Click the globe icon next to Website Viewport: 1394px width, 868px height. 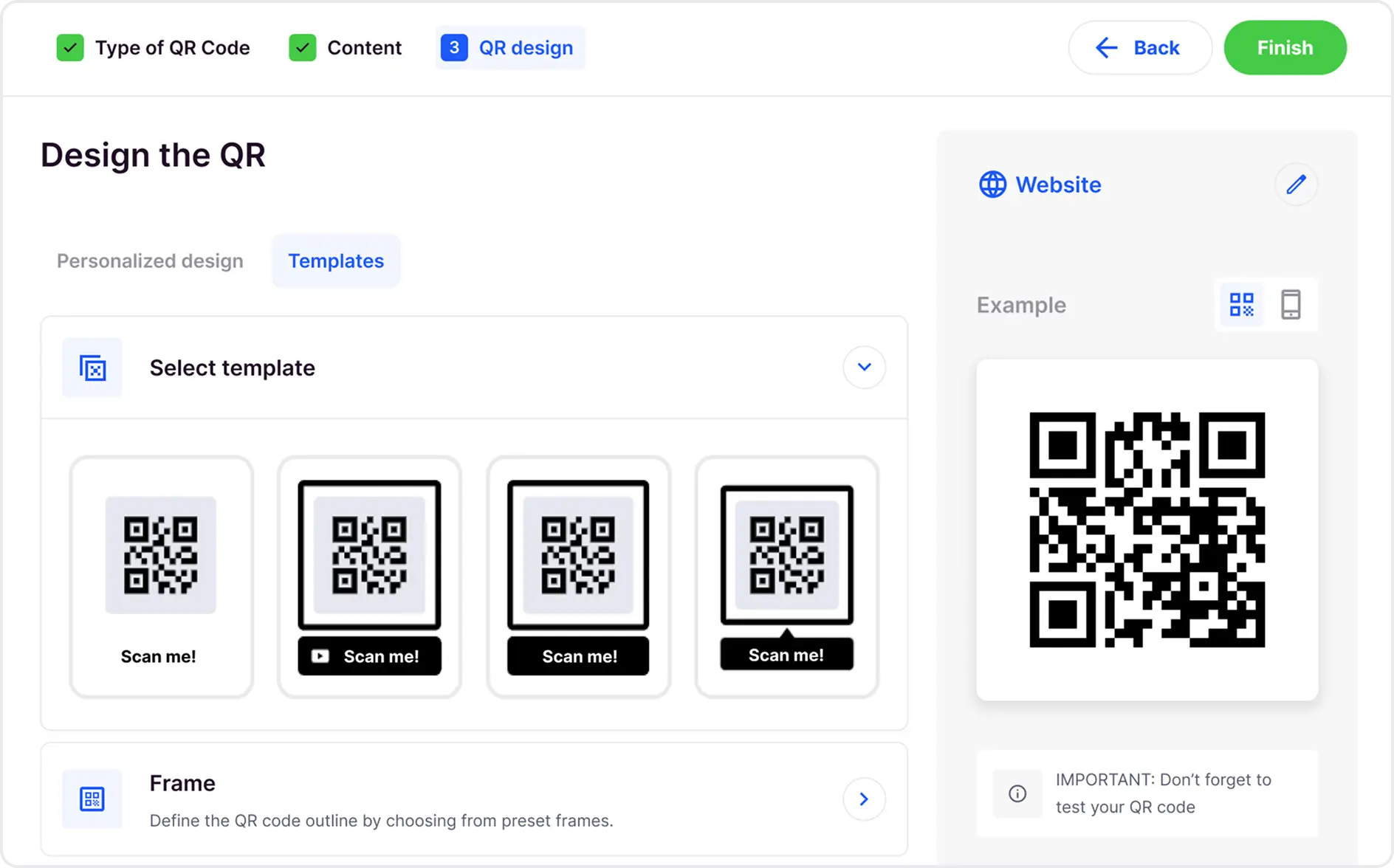pyautogui.click(x=992, y=185)
